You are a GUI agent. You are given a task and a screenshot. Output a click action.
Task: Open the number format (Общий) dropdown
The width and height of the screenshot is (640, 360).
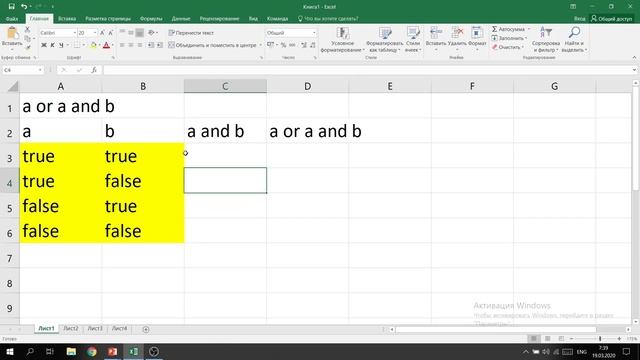314,33
